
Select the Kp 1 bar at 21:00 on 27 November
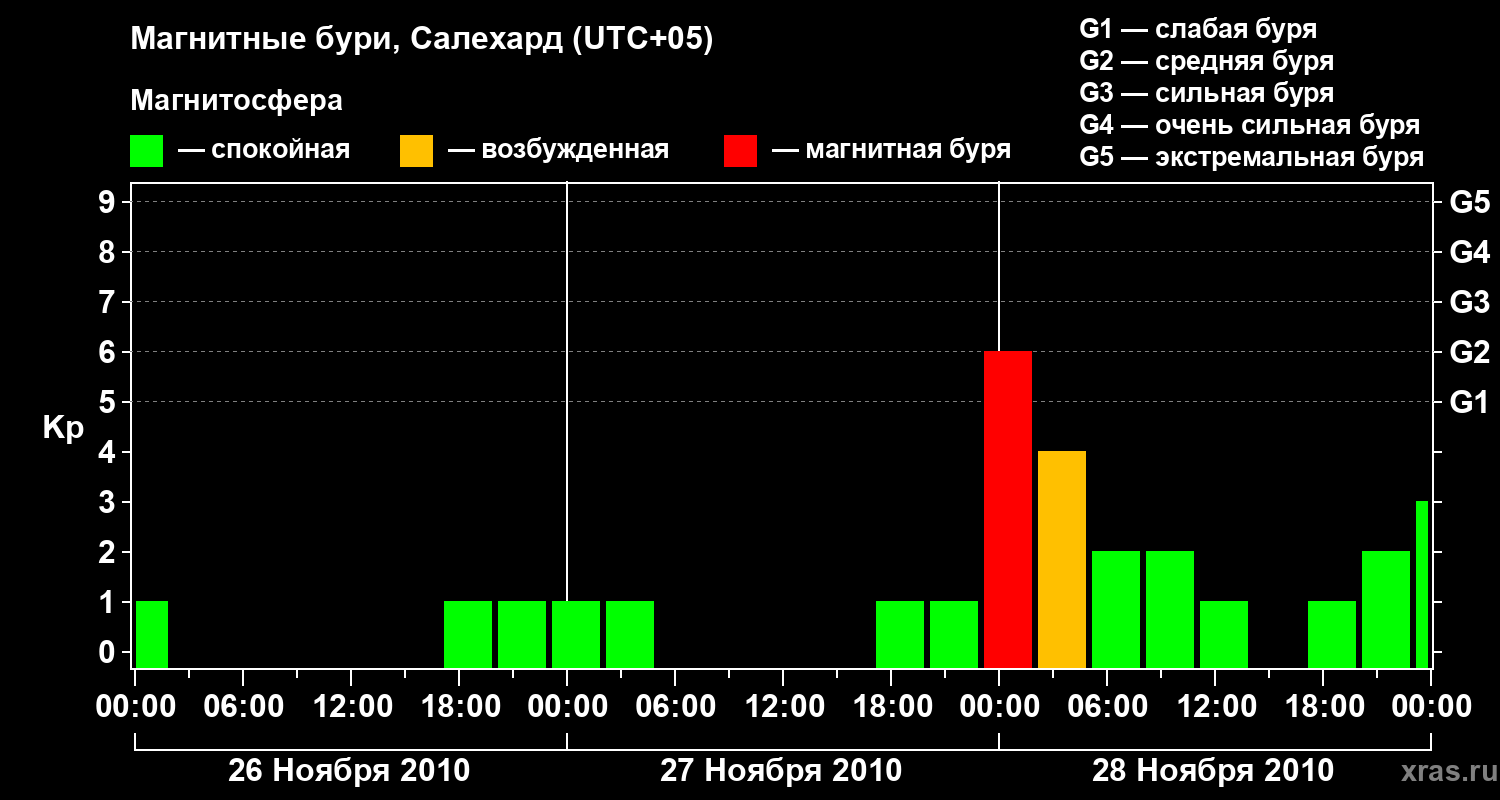tap(954, 635)
